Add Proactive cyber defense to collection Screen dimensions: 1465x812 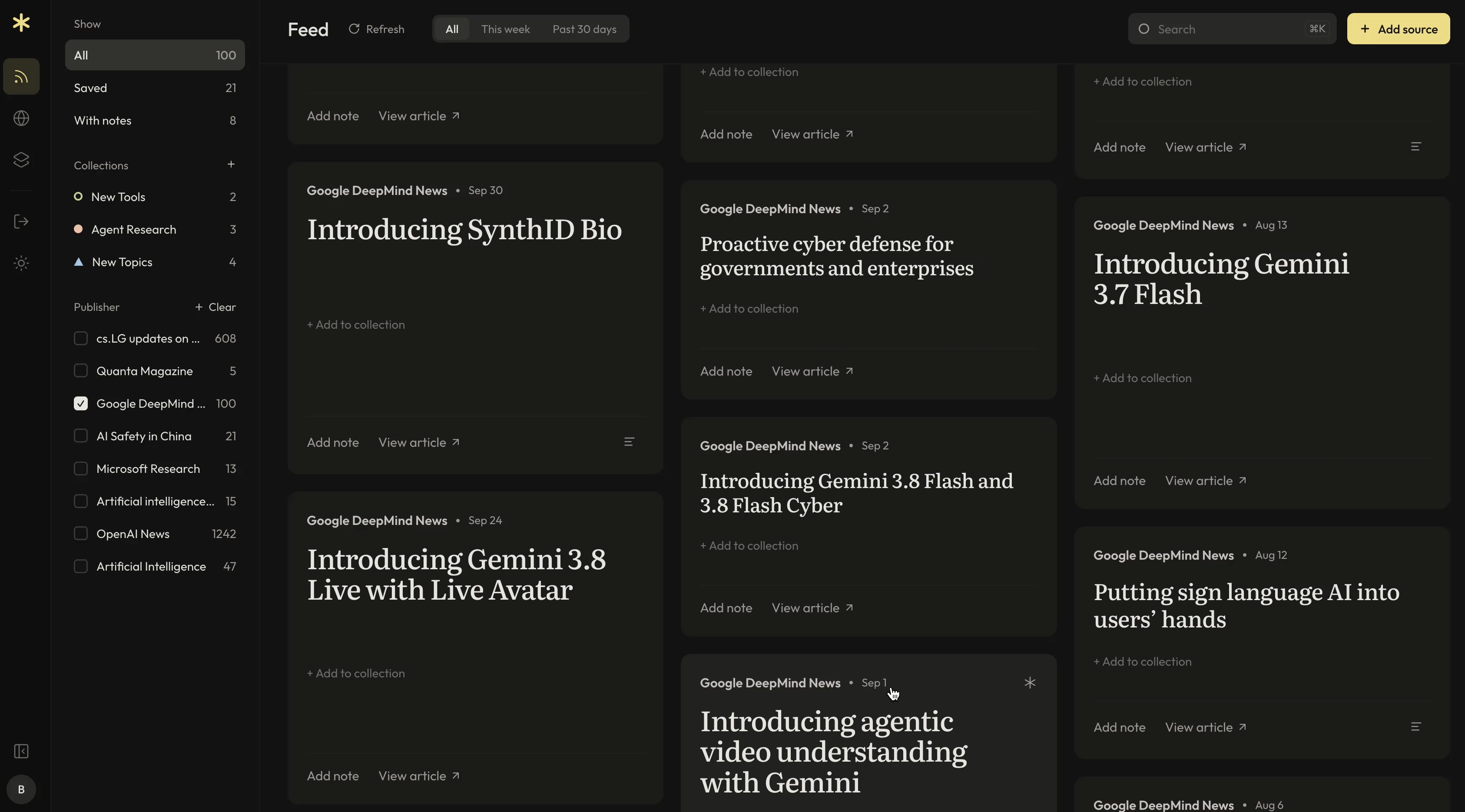click(x=749, y=309)
